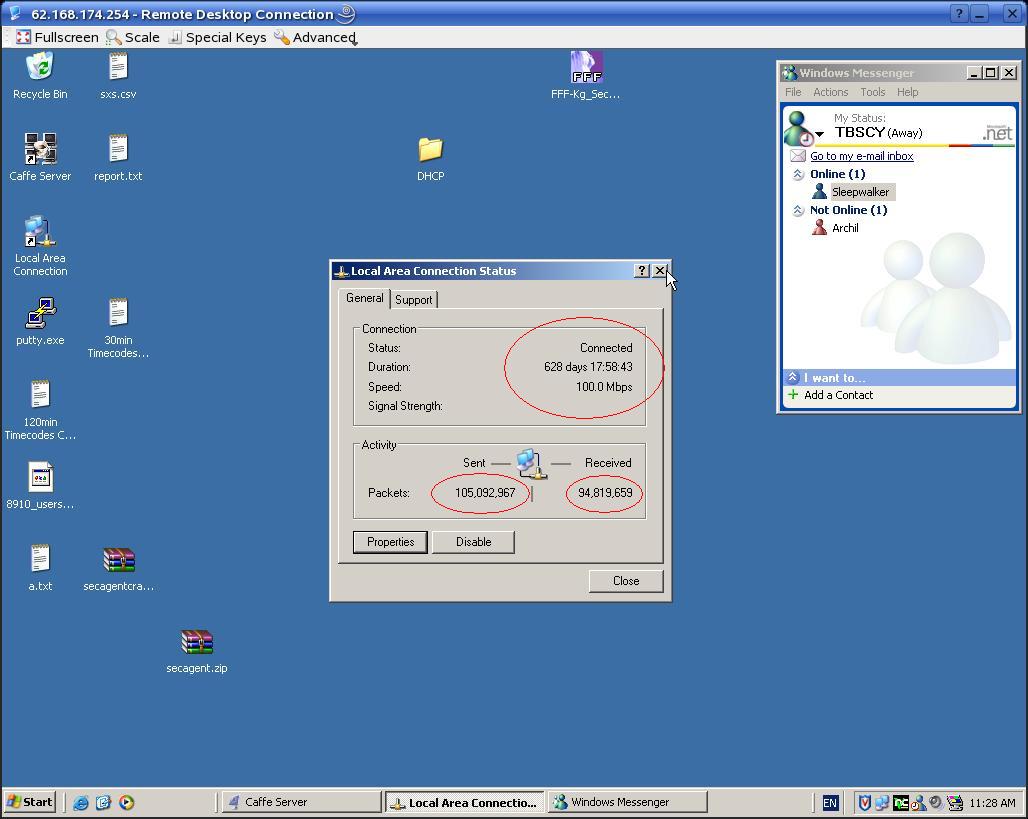
Task: Open Go to my e-mail inbox link
Action: 861,156
